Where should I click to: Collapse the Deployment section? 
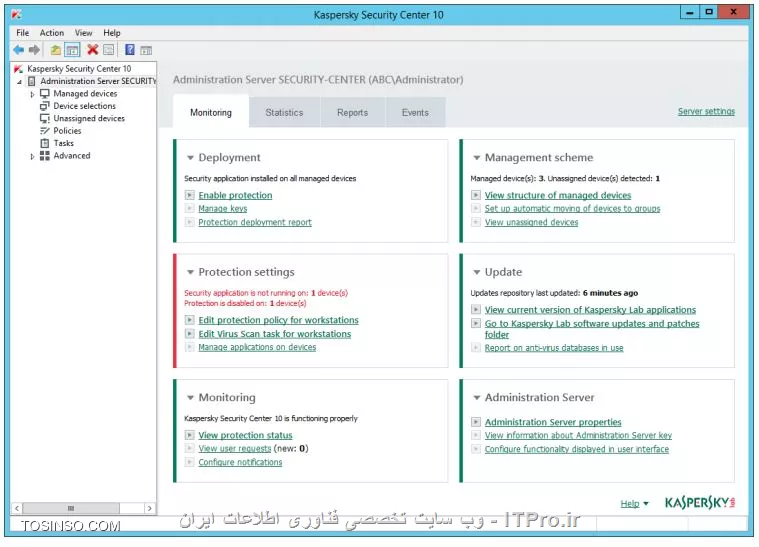click(190, 158)
